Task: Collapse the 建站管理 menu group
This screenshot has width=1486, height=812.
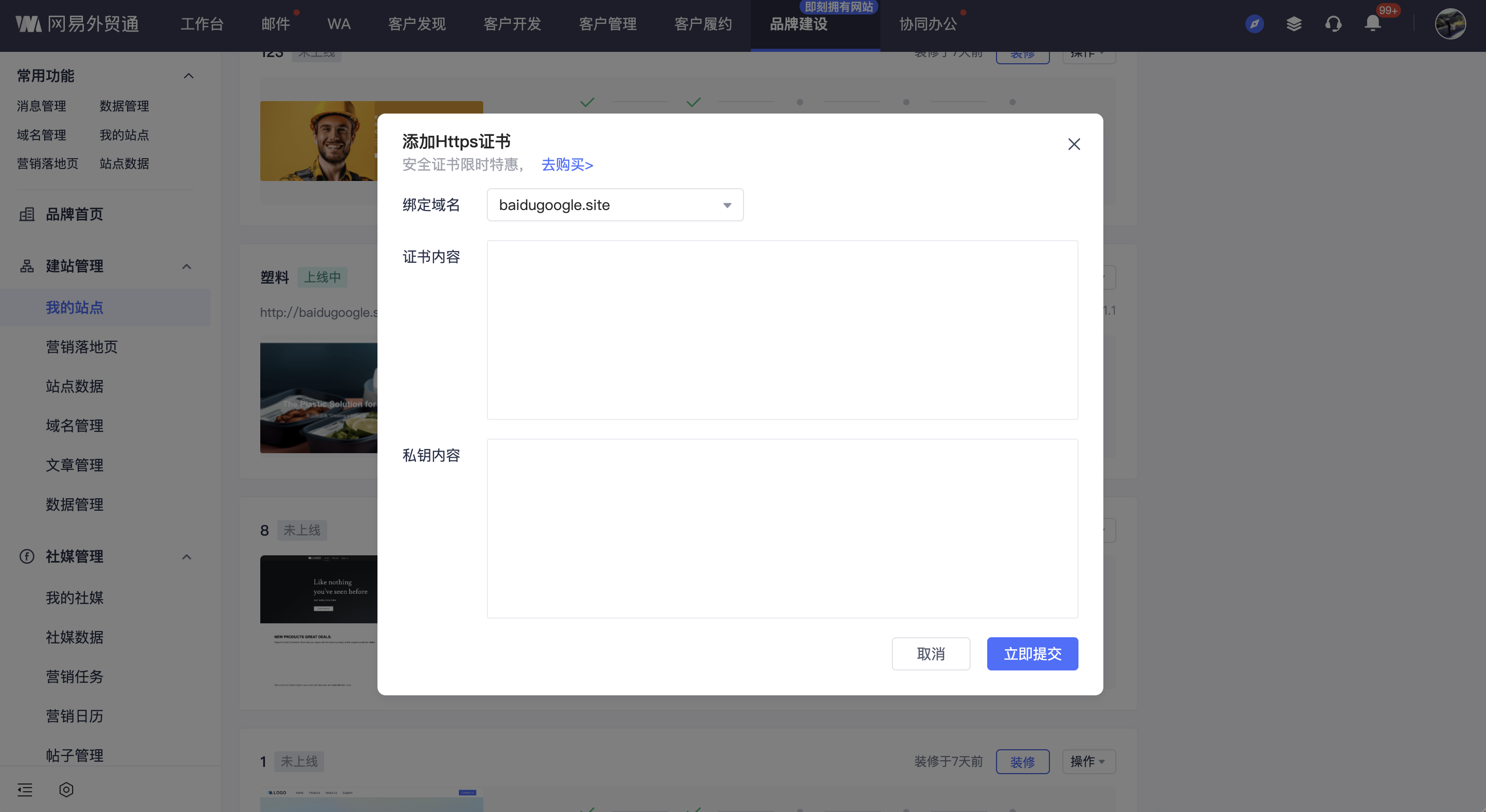Action: click(186, 267)
